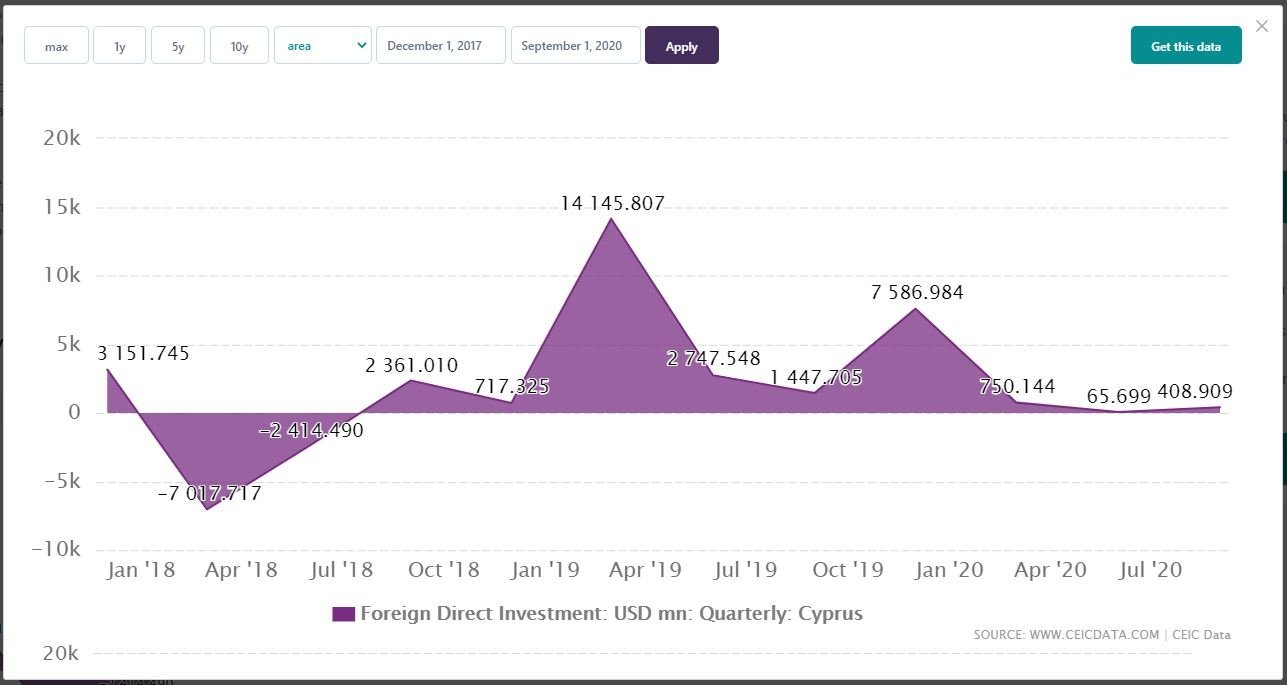This screenshot has height=685, width=1287.
Task: Click the 717.325 data label
Action: pyautogui.click(x=512, y=386)
